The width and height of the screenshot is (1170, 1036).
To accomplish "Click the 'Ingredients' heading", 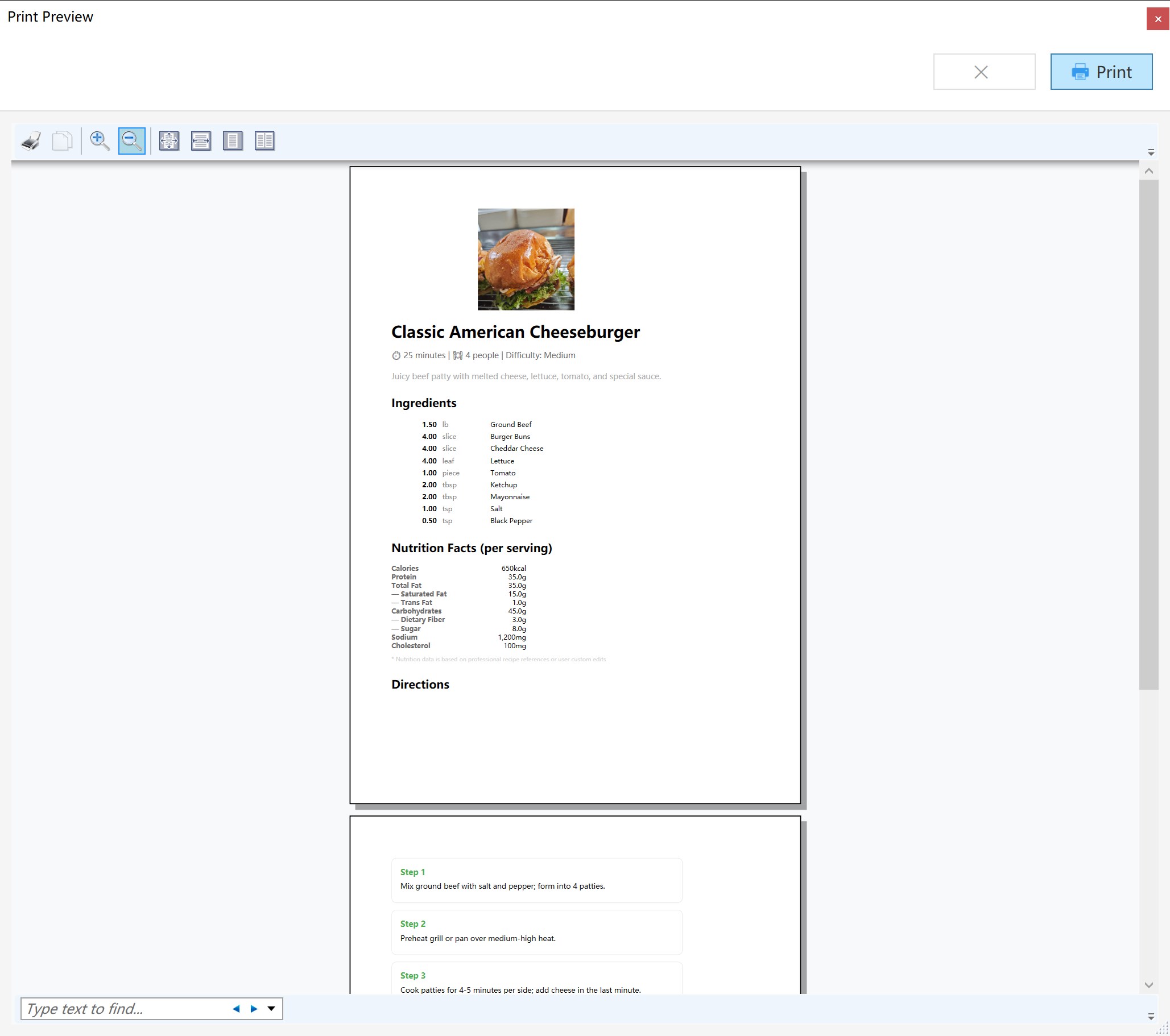I will click(424, 403).
